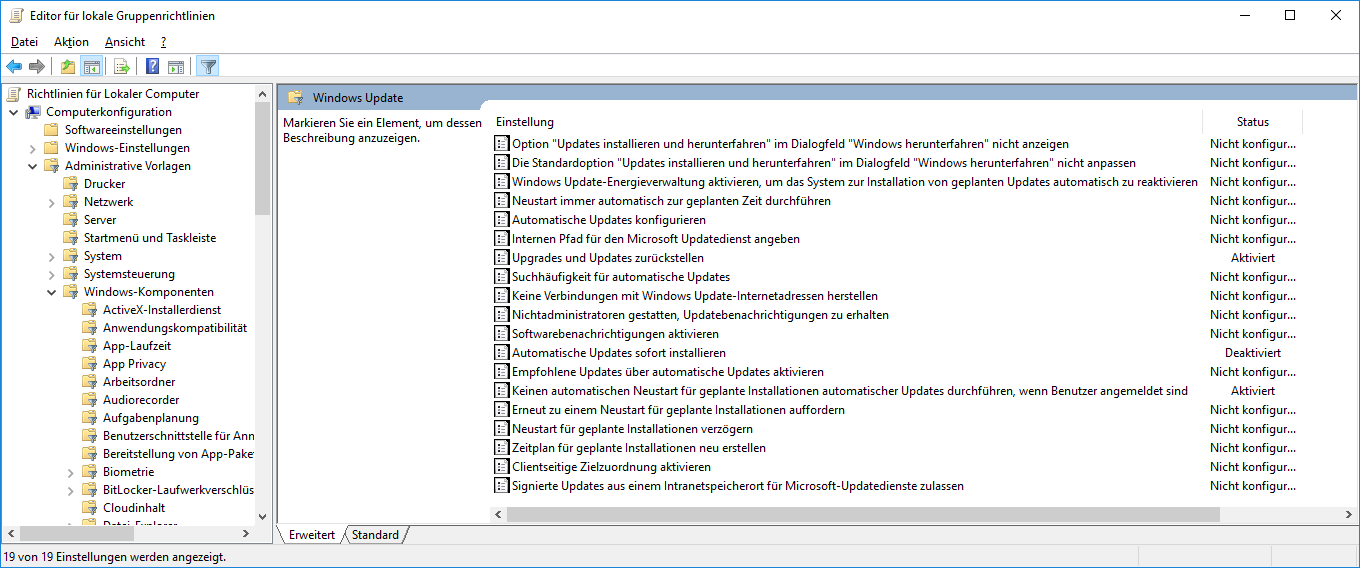
Task: Switch to the Erweitert tab
Action: click(x=312, y=535)
